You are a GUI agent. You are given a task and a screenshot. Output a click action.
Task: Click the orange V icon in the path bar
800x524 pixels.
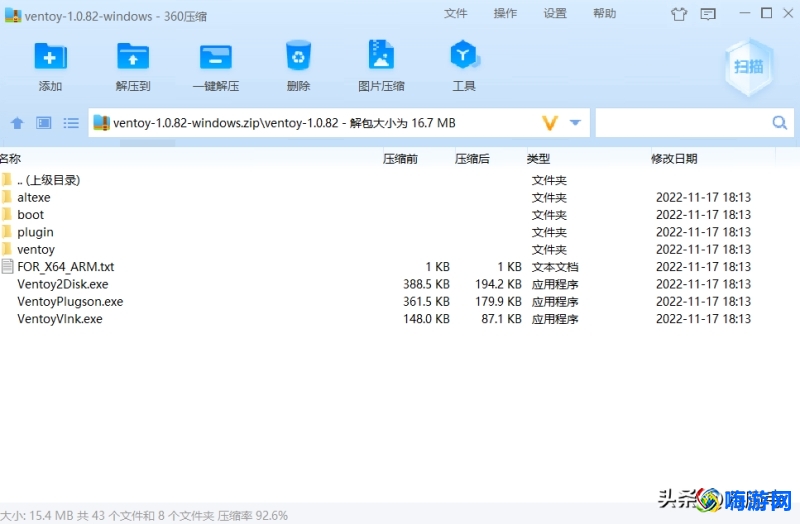click(x=549, y=123)
